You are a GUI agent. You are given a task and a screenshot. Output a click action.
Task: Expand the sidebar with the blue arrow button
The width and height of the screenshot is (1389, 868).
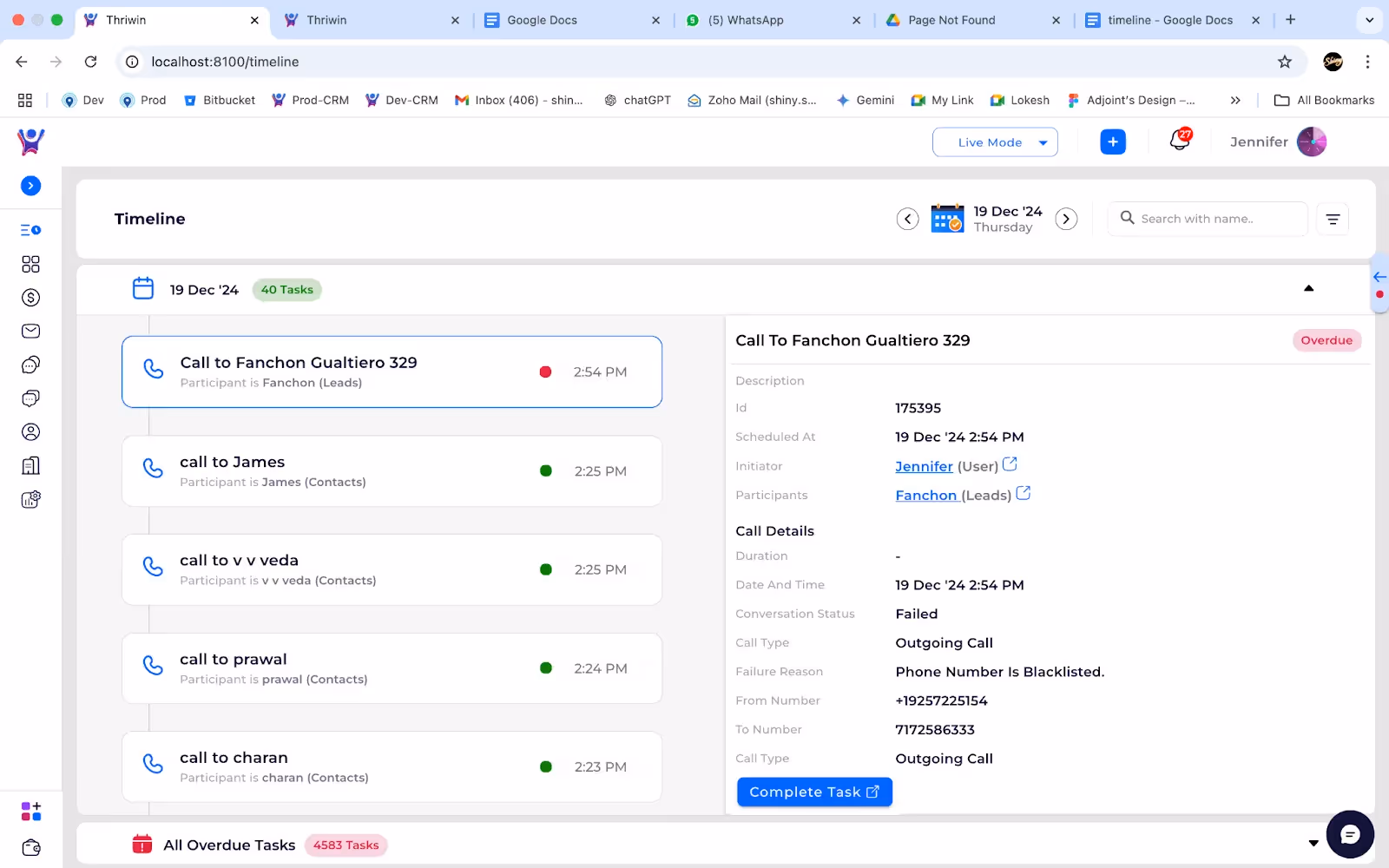[x=30, y=186]
